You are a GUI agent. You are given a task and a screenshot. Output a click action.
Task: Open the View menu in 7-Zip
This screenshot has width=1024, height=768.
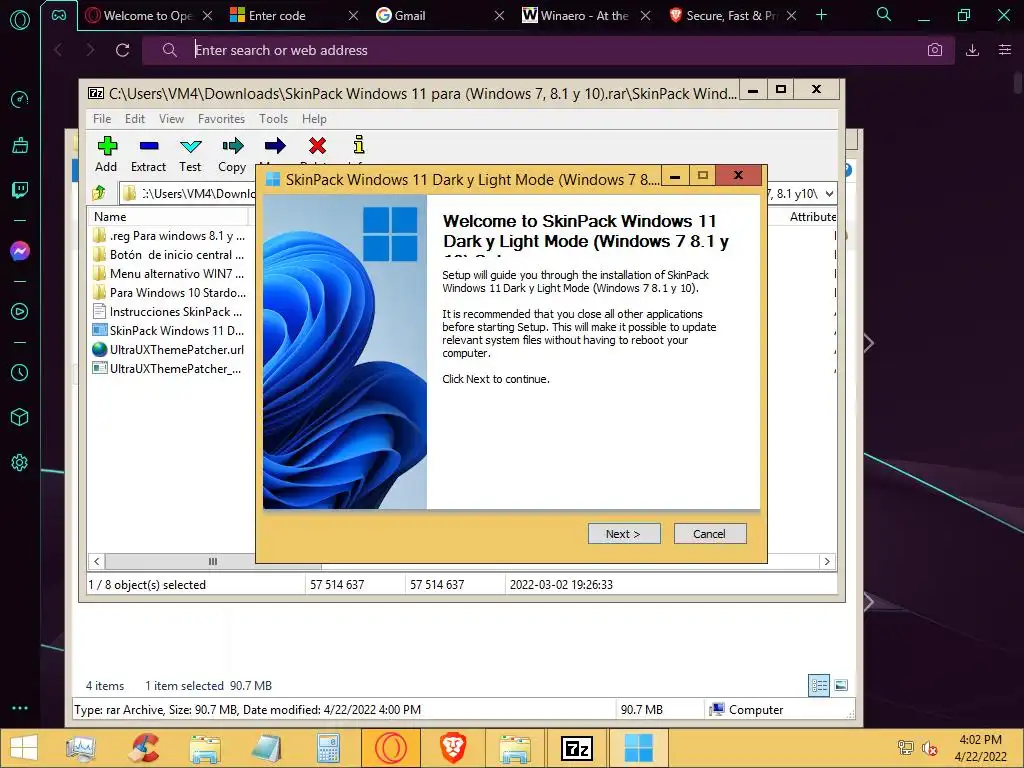pyautogui.click(x=172, y=119)
